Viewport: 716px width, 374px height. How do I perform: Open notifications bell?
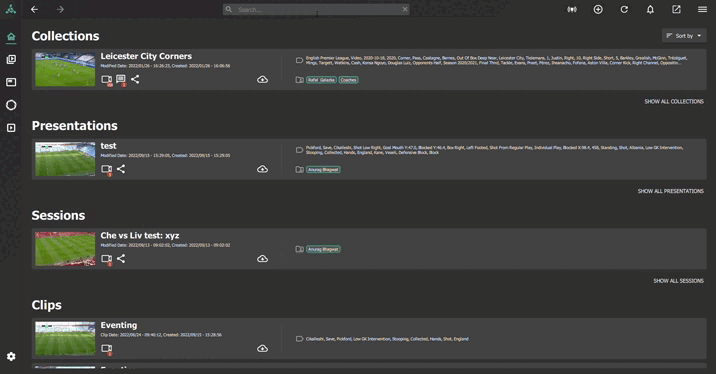click(x=650, y=9)
